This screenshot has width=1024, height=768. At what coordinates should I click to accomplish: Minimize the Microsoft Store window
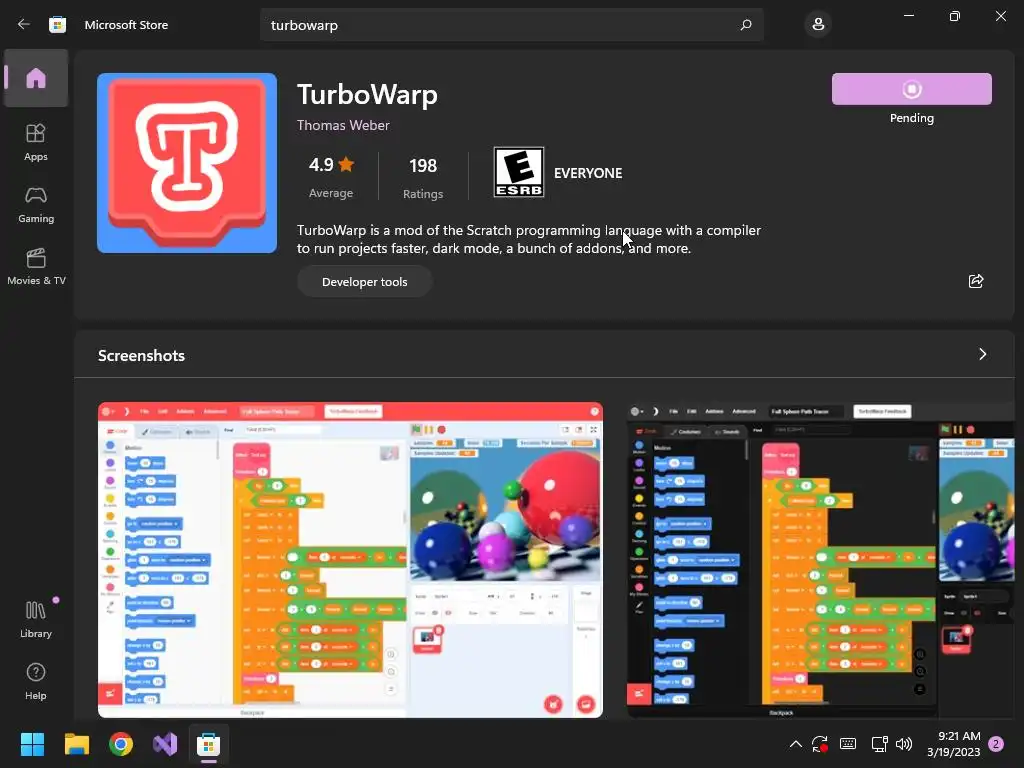[x=908, y=16]
